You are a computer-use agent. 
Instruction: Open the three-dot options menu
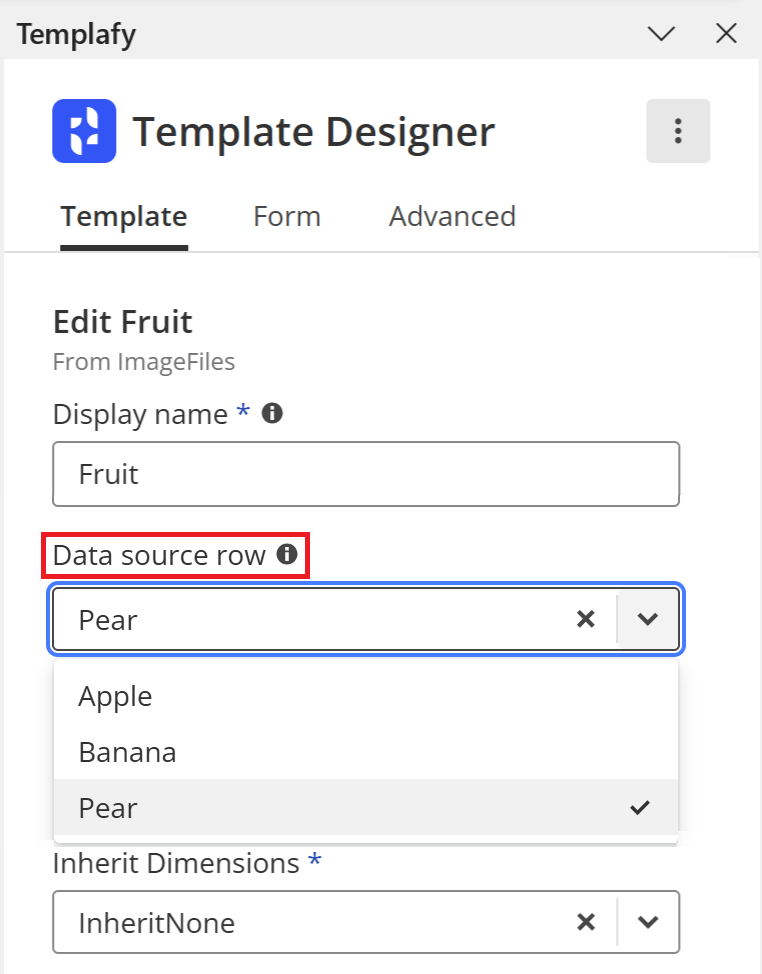(678, 130)
